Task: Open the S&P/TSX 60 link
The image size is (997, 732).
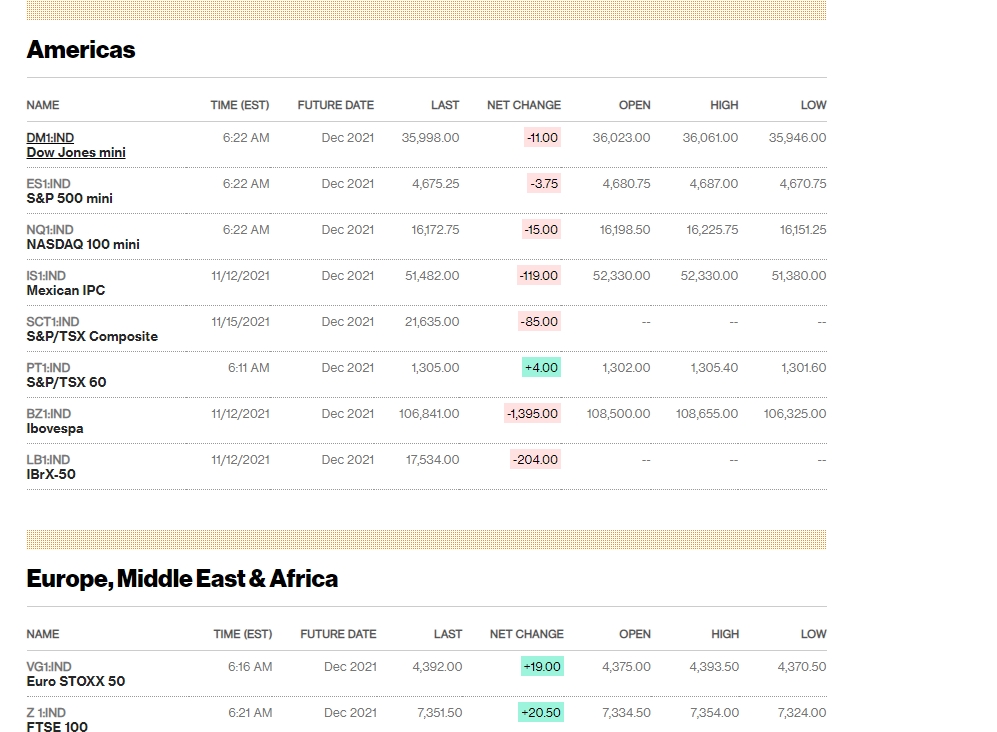Action: (66, 375)
